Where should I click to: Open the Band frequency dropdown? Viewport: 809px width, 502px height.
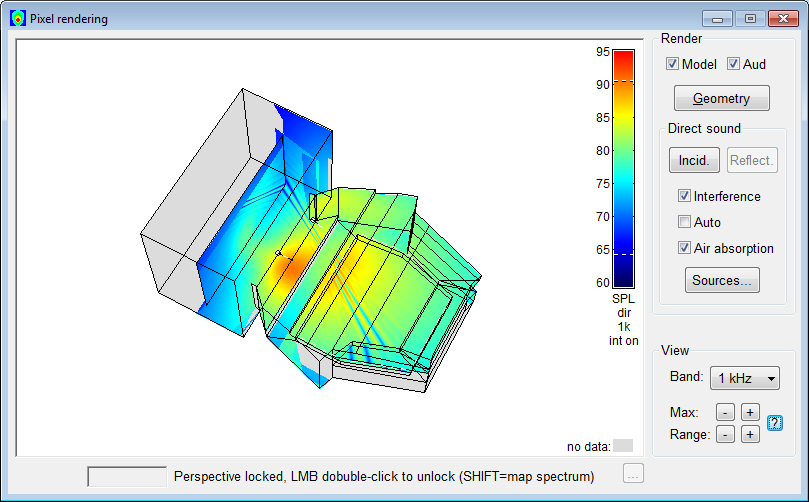click(x=744, y=378)
